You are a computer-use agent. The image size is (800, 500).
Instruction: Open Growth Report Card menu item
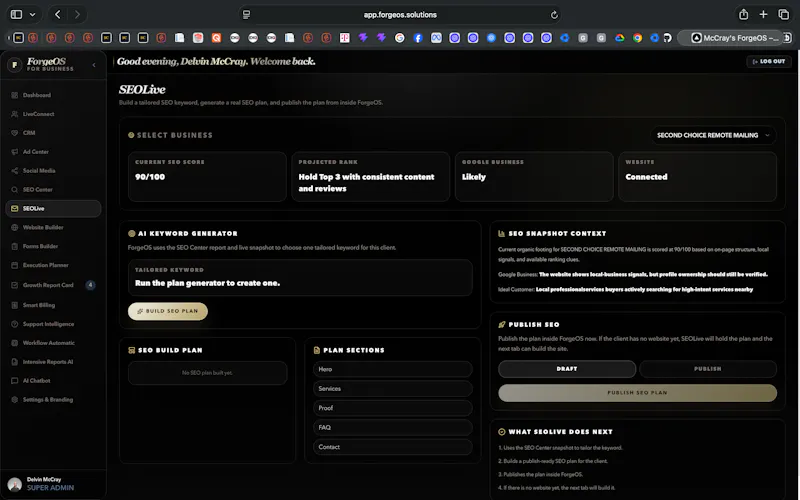tap(53, 285)
